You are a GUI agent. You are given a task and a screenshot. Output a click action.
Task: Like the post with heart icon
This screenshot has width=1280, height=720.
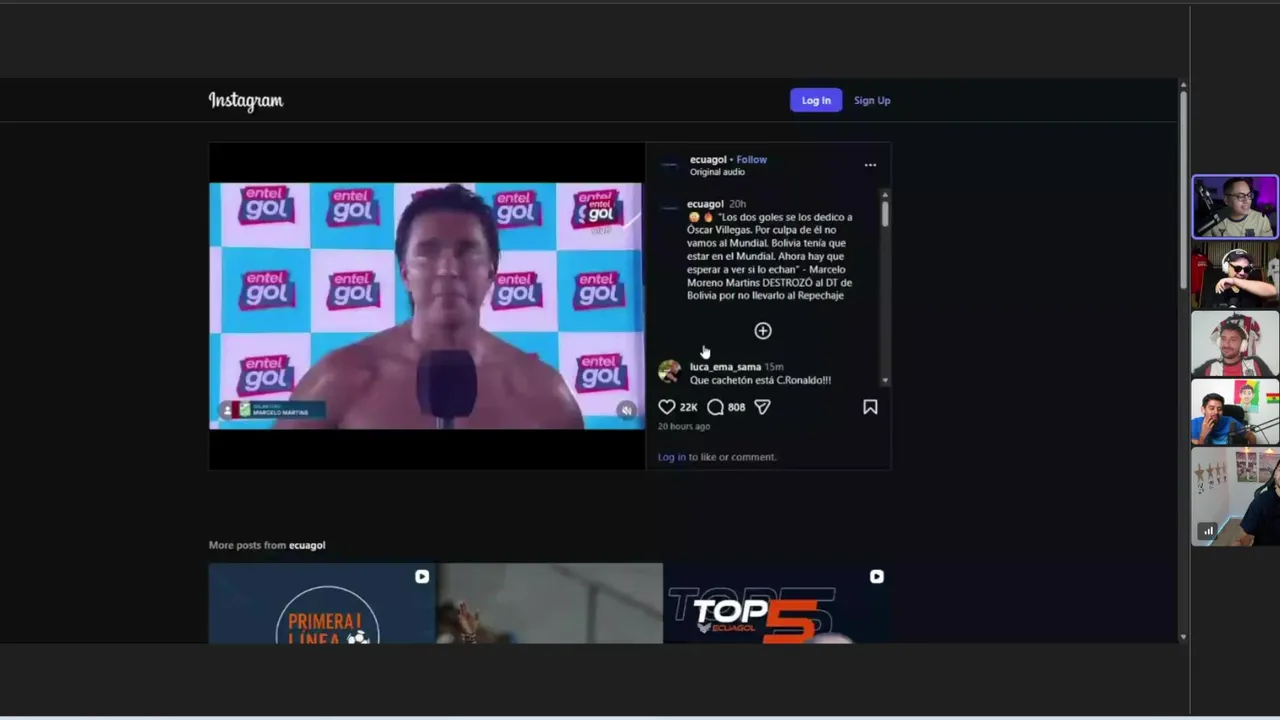tap(667, 407)
